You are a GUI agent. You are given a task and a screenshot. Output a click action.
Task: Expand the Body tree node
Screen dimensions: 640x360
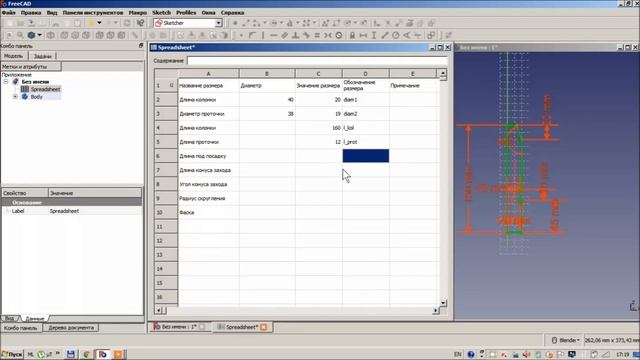[16, 97]
